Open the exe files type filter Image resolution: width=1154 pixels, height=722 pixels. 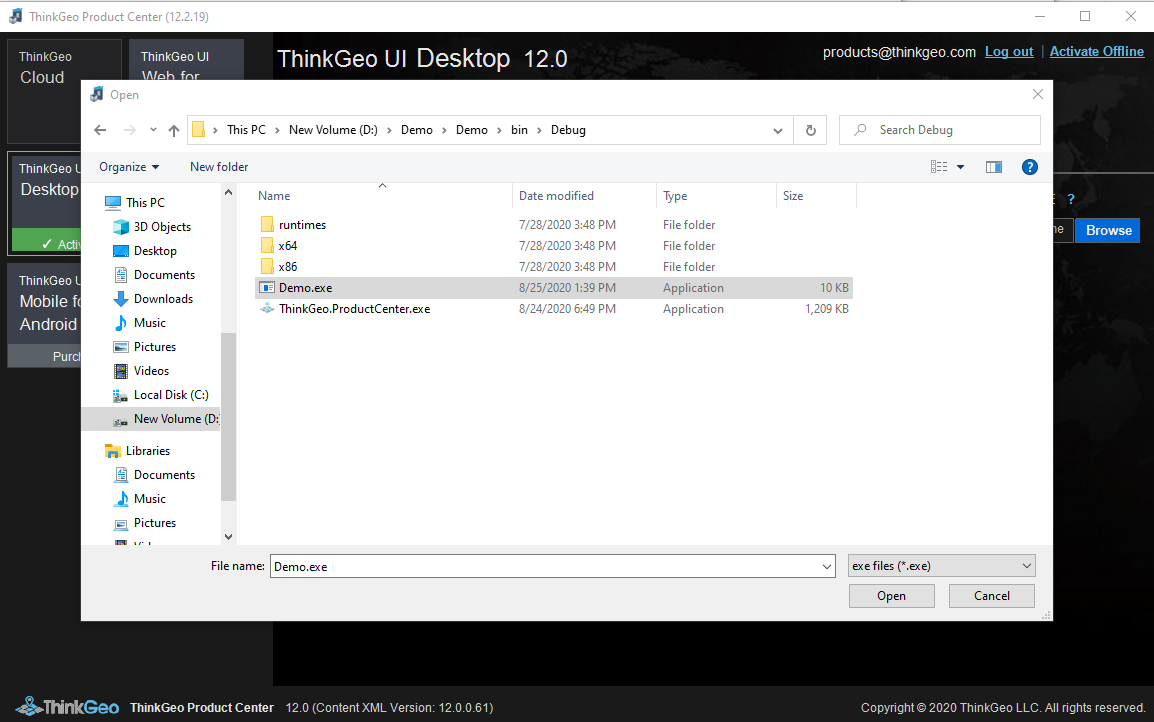pos(941,566)
